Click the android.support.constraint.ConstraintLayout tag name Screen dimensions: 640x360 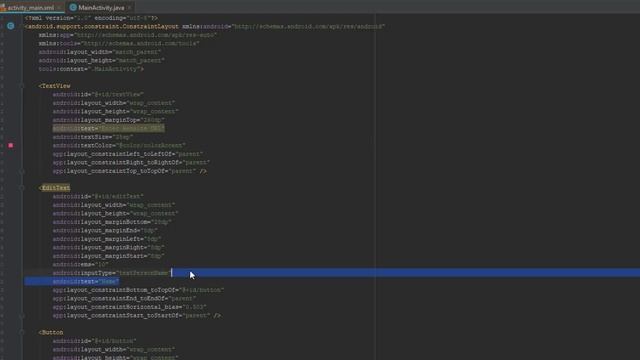pyautogui.click(x=103, y=27)
